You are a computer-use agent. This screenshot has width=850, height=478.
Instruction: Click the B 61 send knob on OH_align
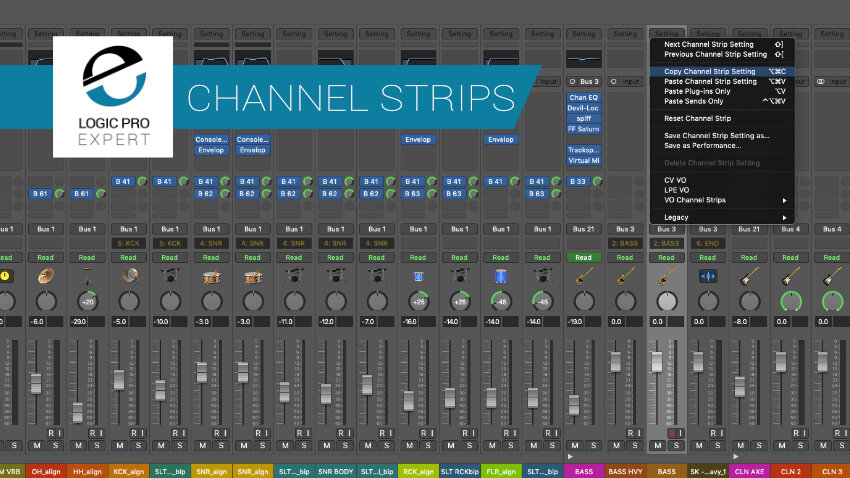[59, 193]
